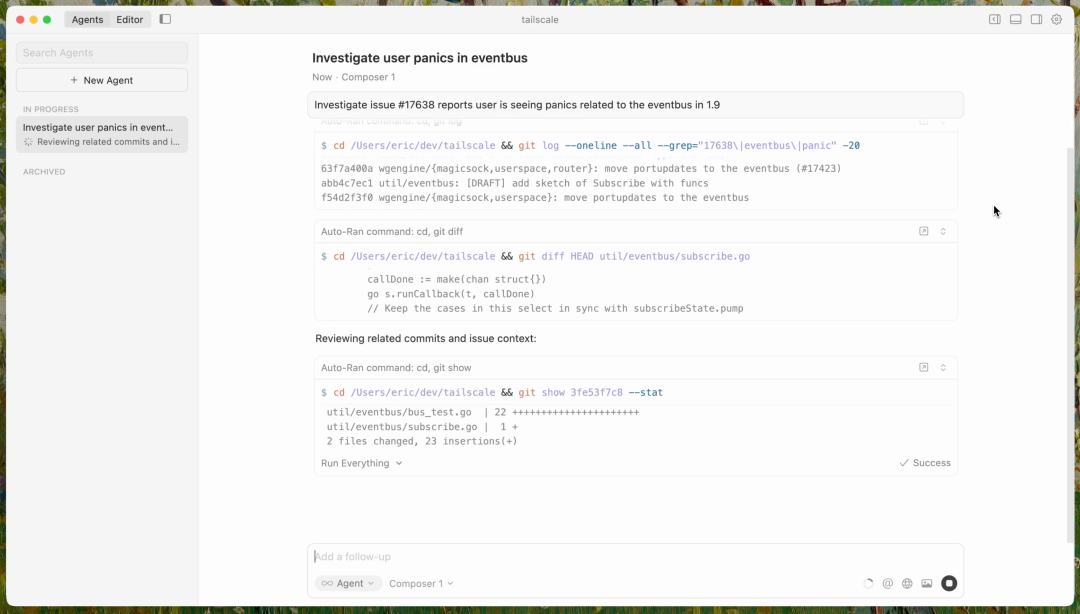Image resolution: width=1080 pixels, height=614 pixels.
Task: Expand or collapse the git show command block
Action: tap(943, 367)
